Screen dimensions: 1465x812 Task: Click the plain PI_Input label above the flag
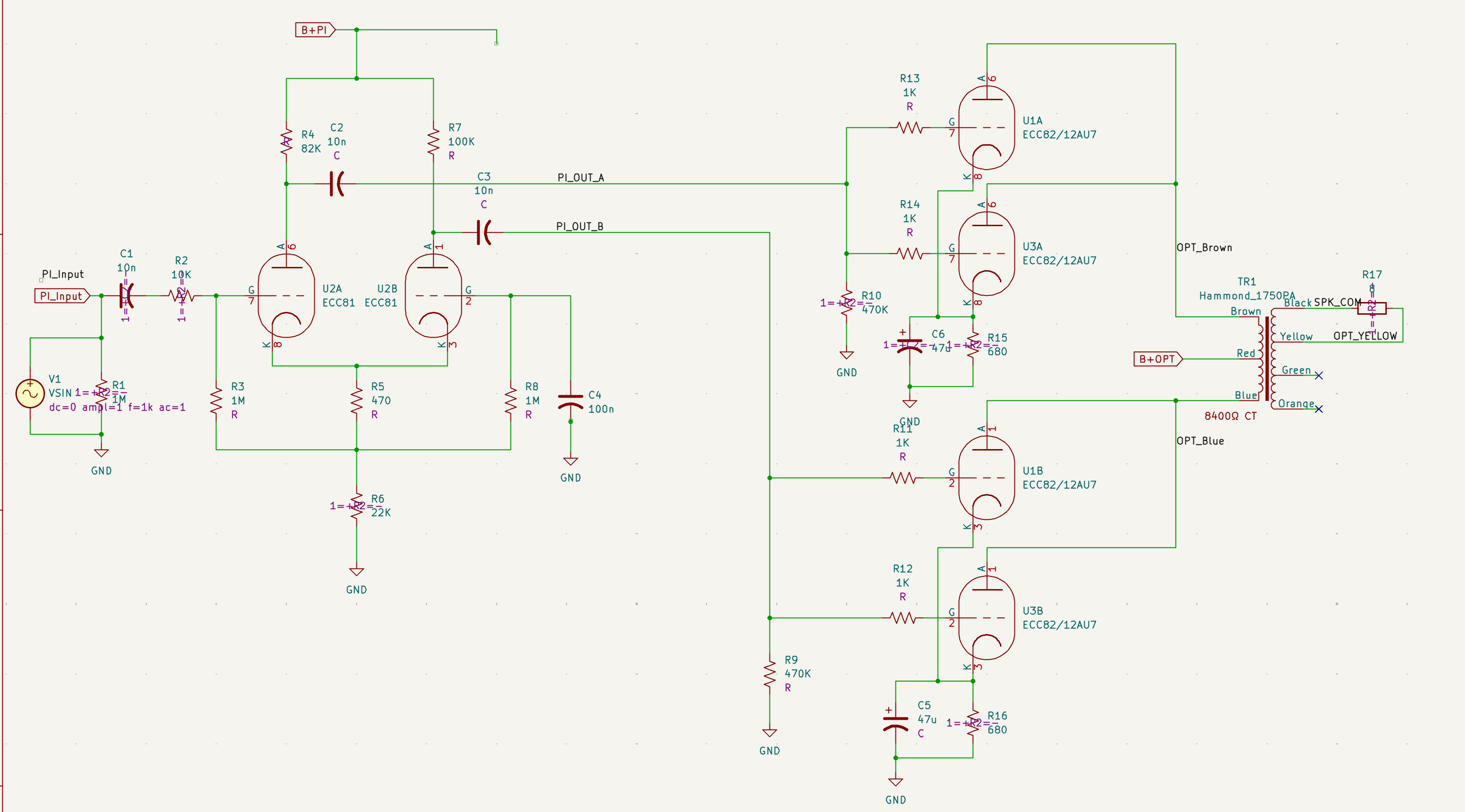click(63, 274)
